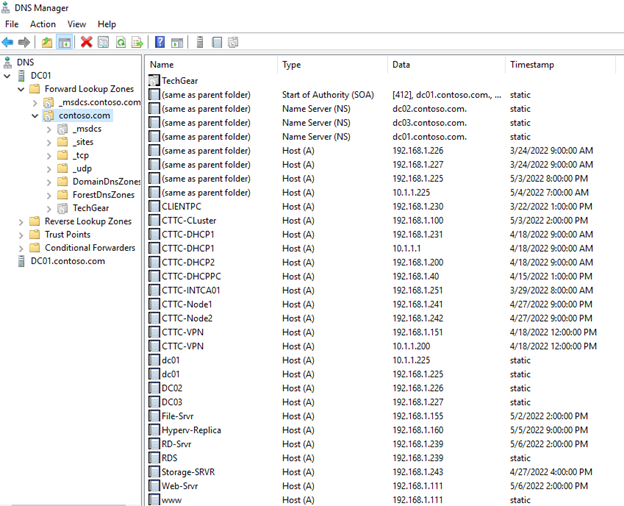Screen dimensions: 624x506
Task: Delete selection with the red X icon
Action: pyautogui.click(x=86, y=42)
